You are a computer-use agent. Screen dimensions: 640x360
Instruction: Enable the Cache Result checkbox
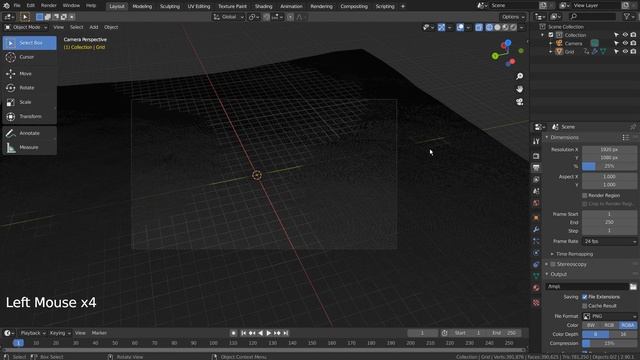tap(585, 306)
